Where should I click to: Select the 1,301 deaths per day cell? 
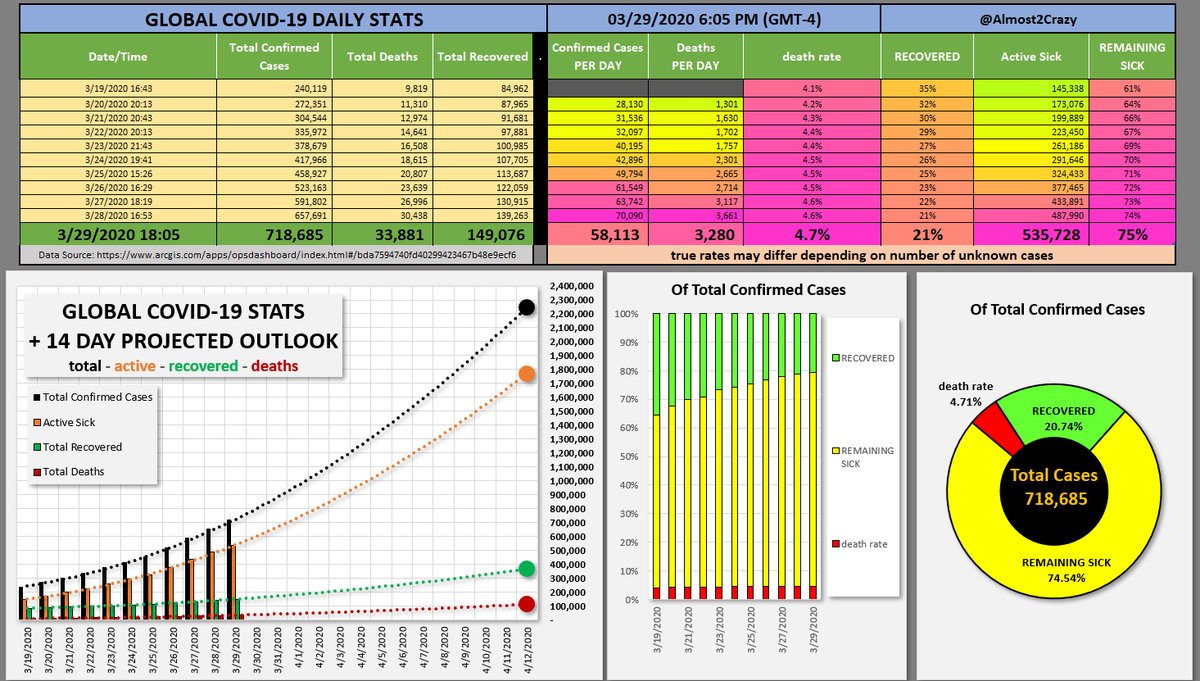pos(696,102)
